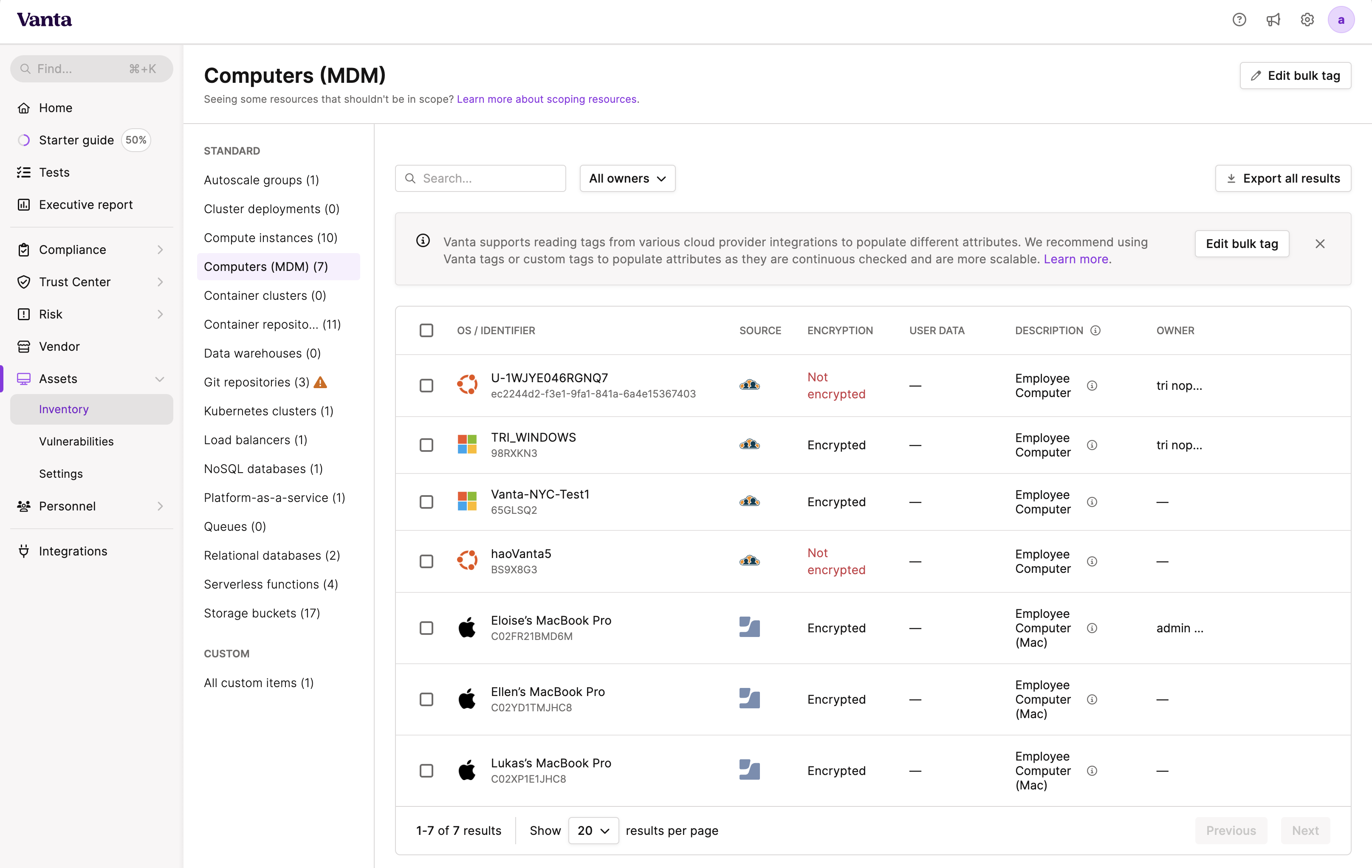Select the haoVanta5 row checkbox

click(x=426, y=561)
